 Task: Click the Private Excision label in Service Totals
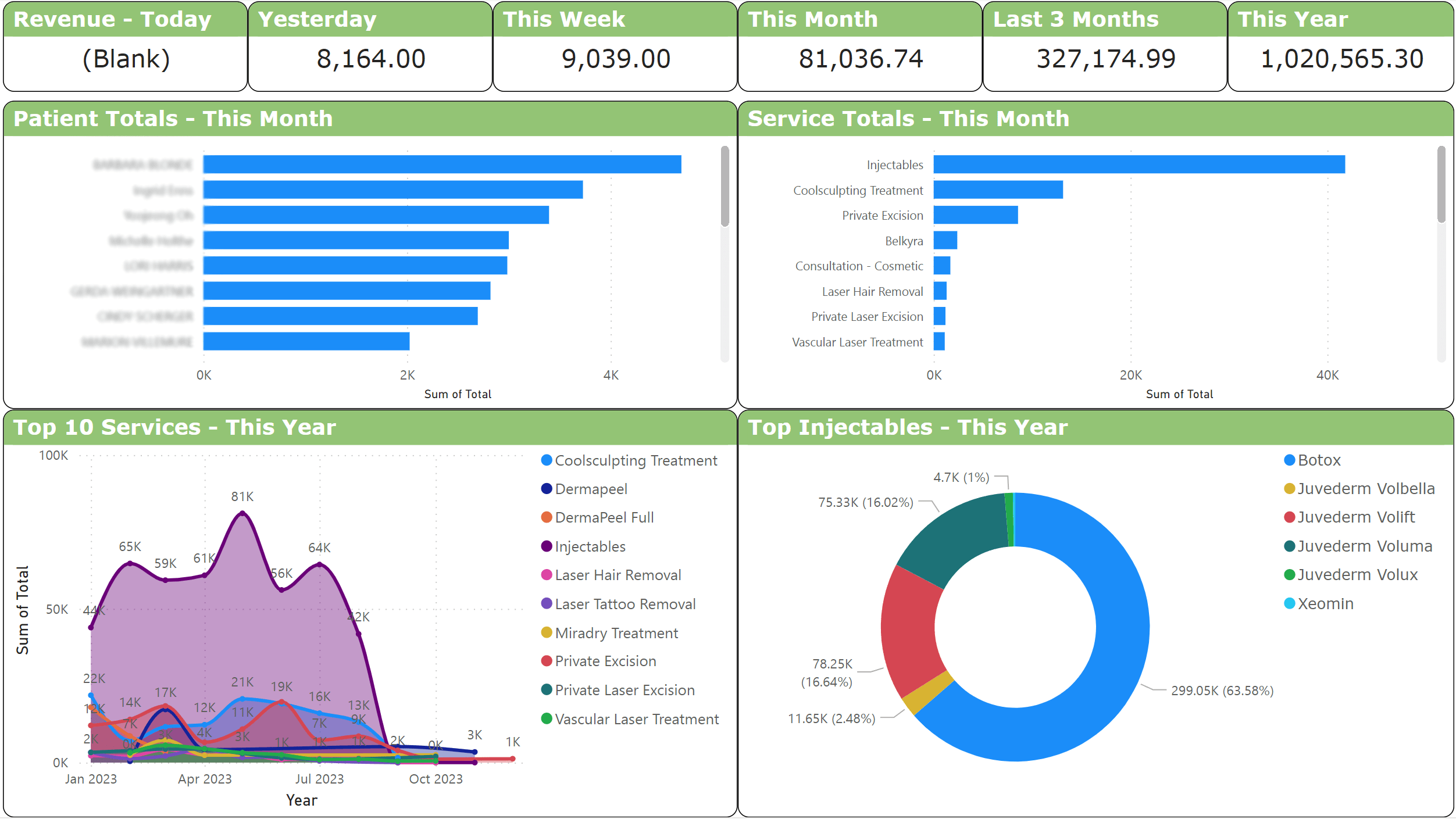click(x=882, y=215)
